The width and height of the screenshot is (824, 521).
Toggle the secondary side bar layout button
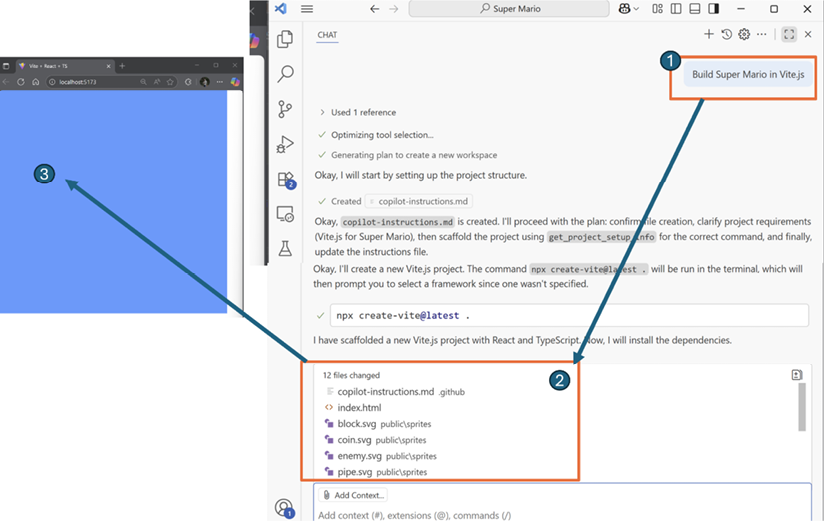(713, 9)
